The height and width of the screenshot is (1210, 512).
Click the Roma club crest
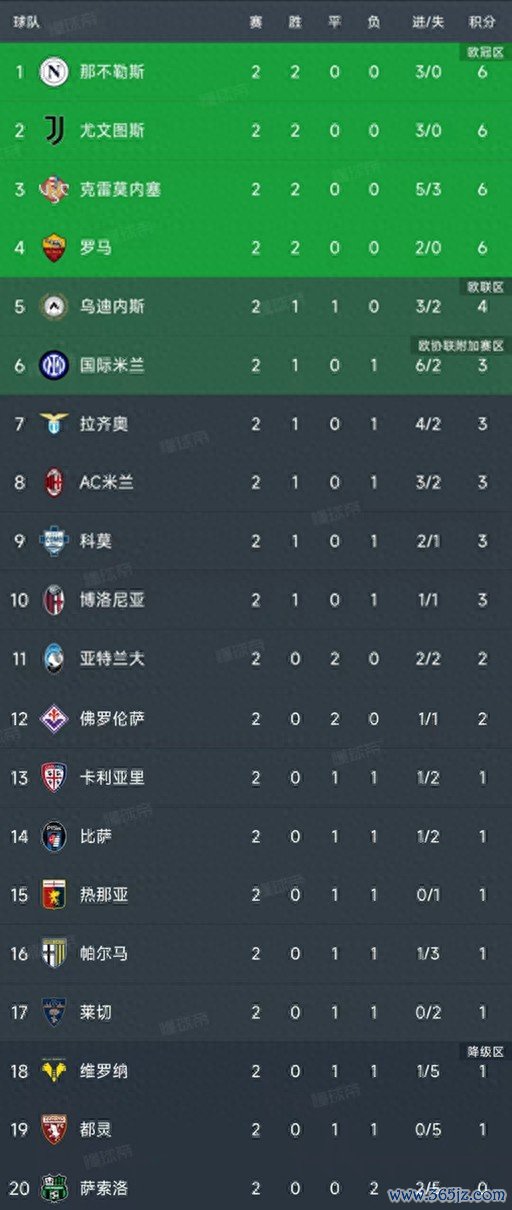[53, 248]
